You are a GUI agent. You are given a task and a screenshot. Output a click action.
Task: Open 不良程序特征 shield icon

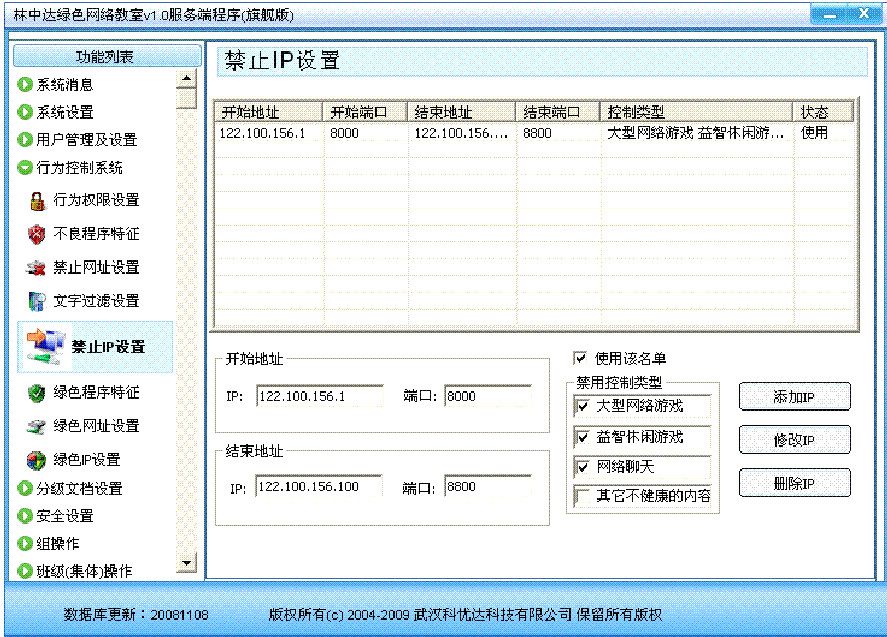[x=37, y=234]
